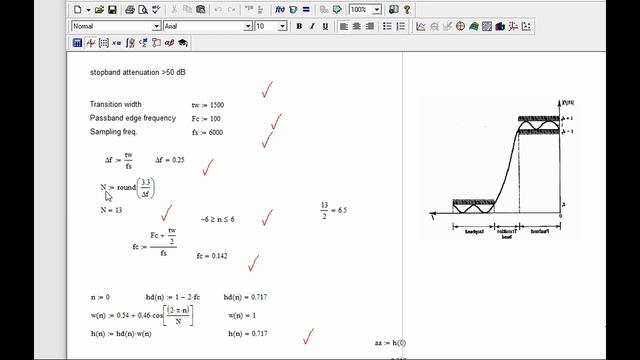Insert a 3D scatter plot
Viewport: 640px width, 360px height.
point(513,26)
